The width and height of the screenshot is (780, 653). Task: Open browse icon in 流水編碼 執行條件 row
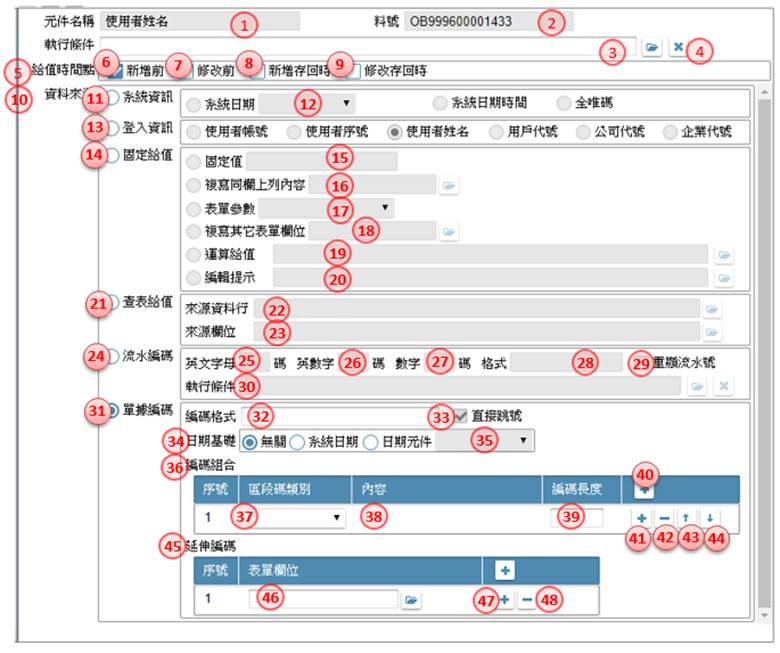tap(697, 386)
